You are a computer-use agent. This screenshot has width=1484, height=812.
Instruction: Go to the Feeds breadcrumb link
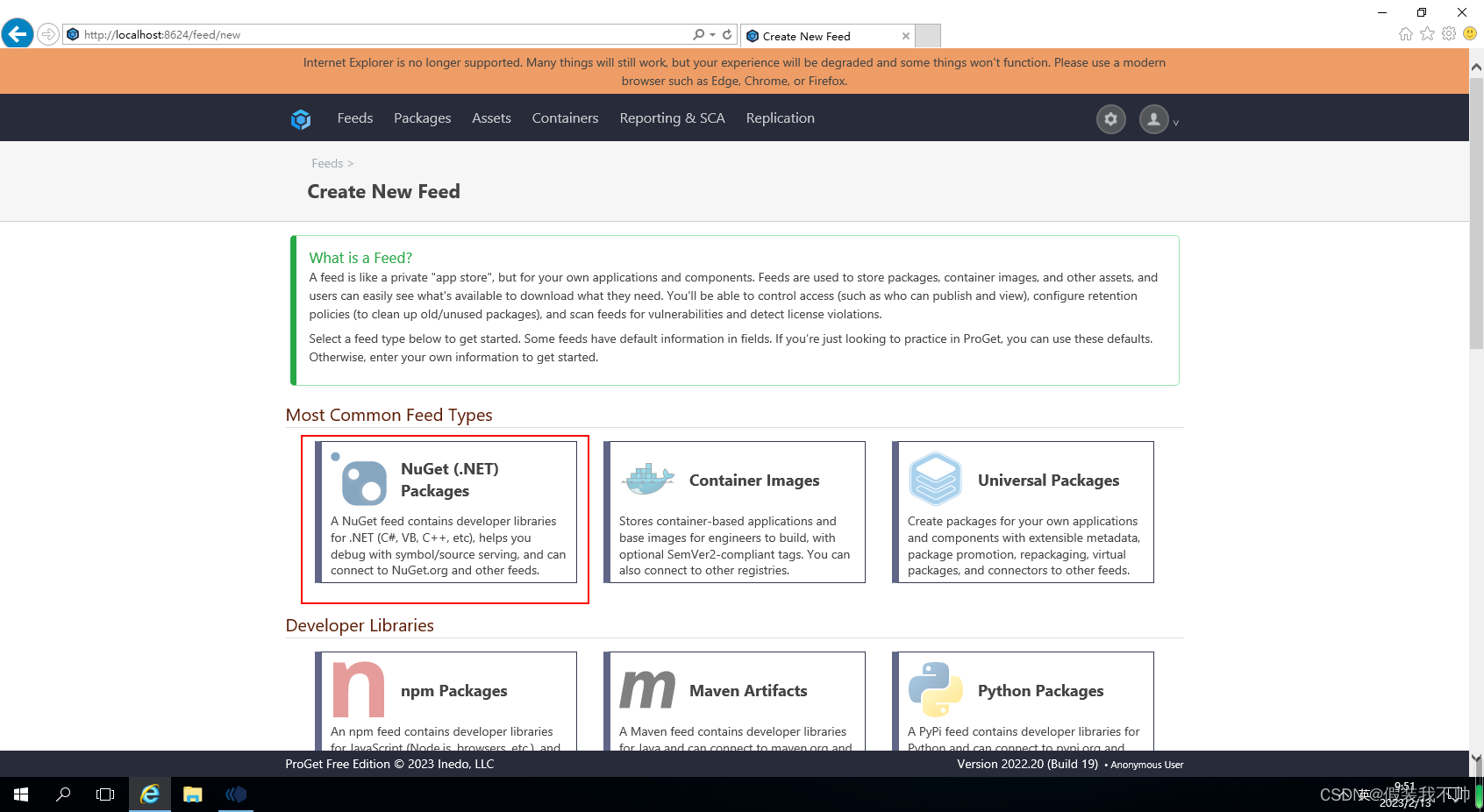(327, 163)
